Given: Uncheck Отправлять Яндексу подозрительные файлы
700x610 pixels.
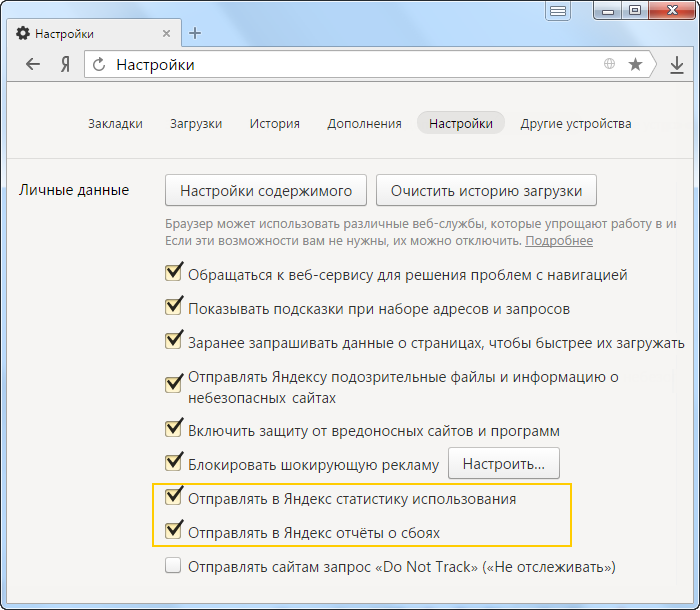Looking at the screenshot, I should [173, 383].
